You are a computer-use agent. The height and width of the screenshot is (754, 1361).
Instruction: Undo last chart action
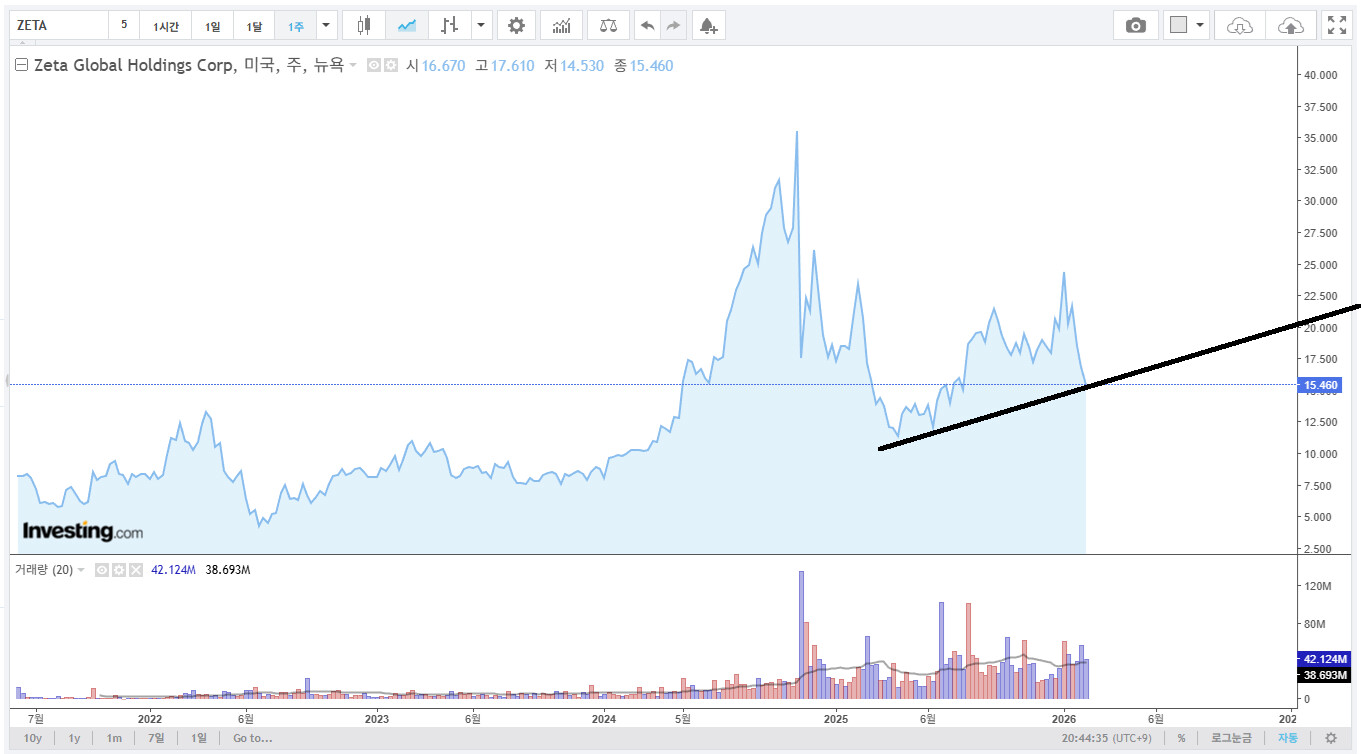click(648, 26)
